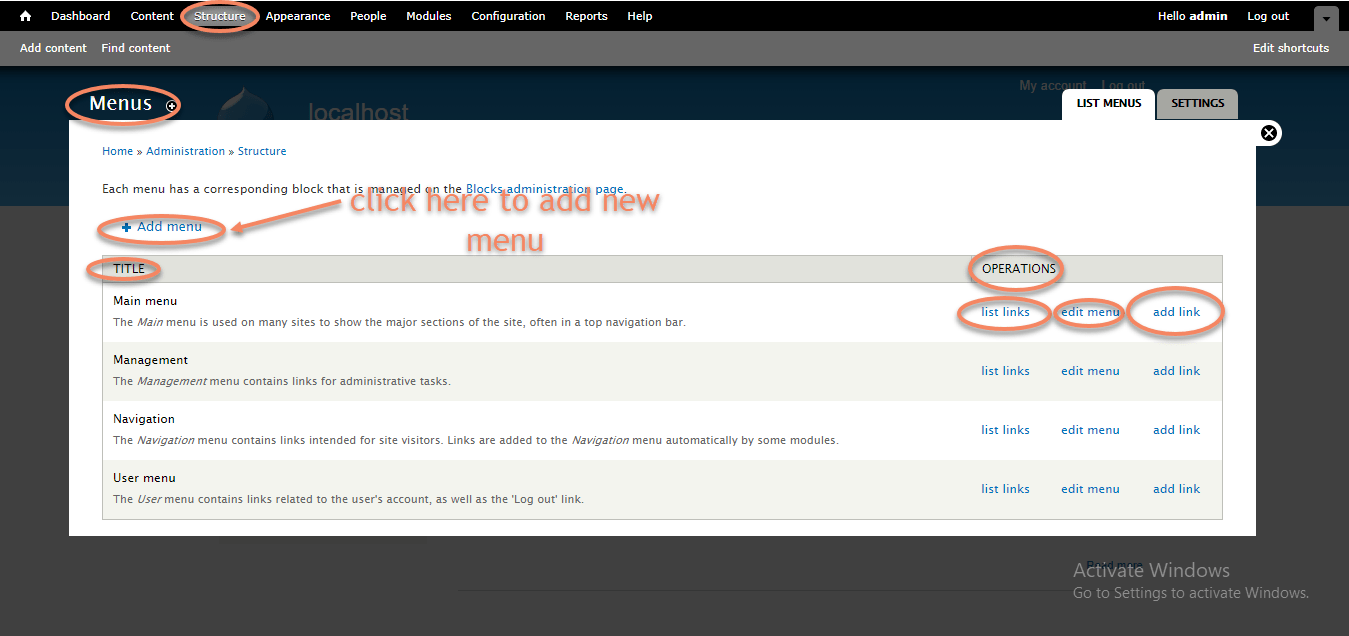Click the 'Main menu' title text
This screenshot has width=1349, height=636.
[145, 301]
